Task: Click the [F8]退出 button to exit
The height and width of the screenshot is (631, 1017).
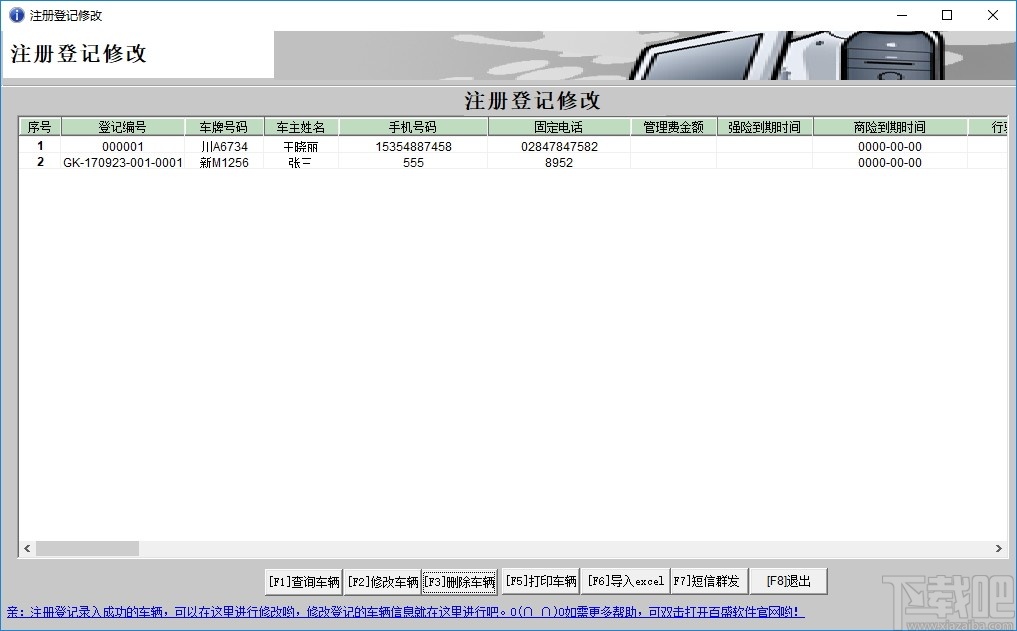Action: tap(788, 580)
